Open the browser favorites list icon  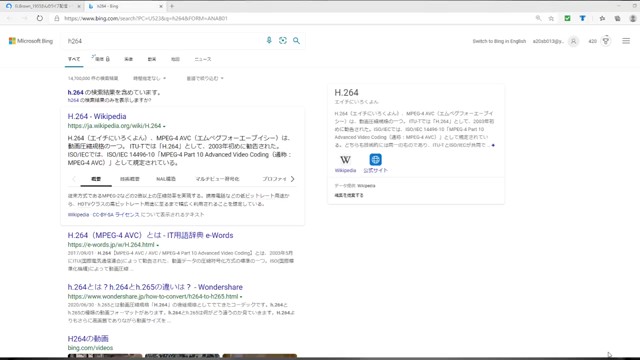pos(602,18)
